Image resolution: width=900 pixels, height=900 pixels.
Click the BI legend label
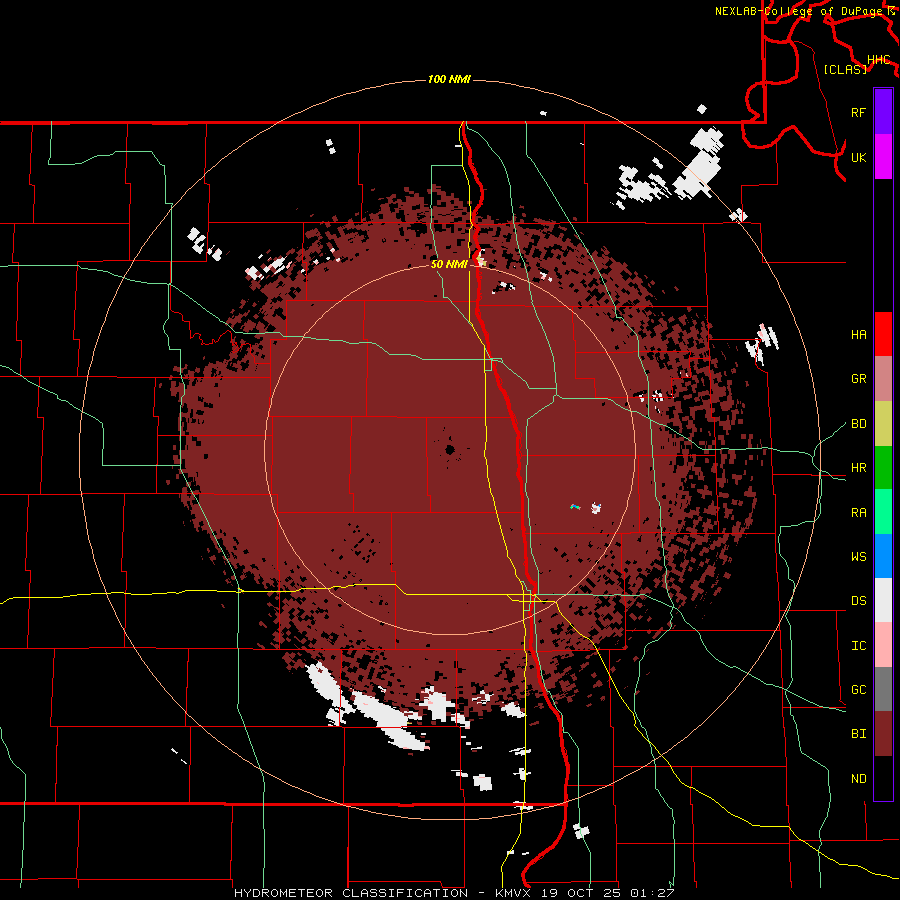(x=858, y=734)
